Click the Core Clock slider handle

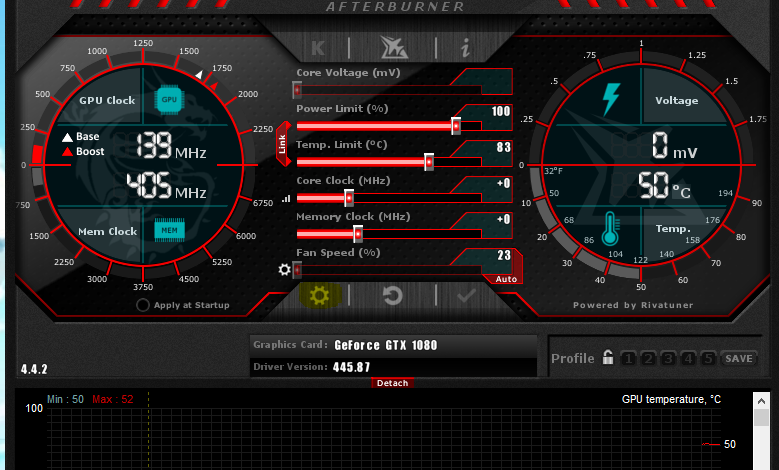[x=349, y=198]
